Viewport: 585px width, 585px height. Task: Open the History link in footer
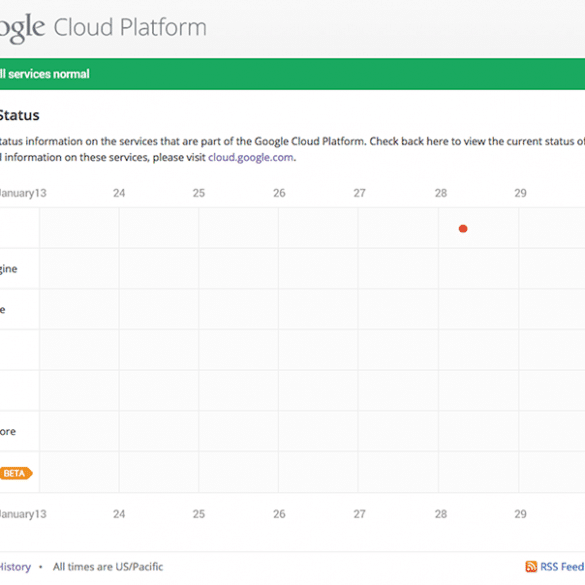pyautogui.click(x=15, y=567)
